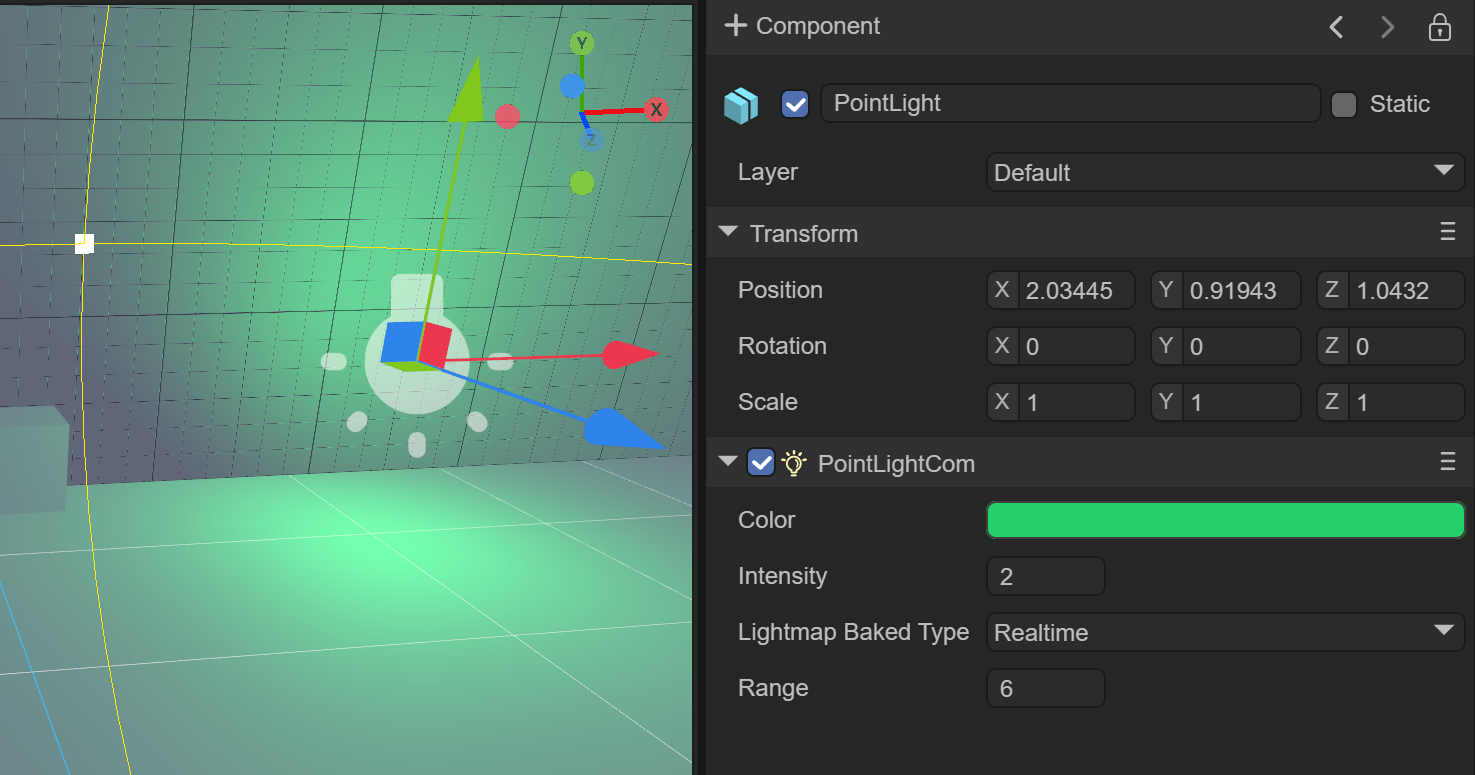
Task: Toggle the PointLight active checkbox
Action: point(795,104)
